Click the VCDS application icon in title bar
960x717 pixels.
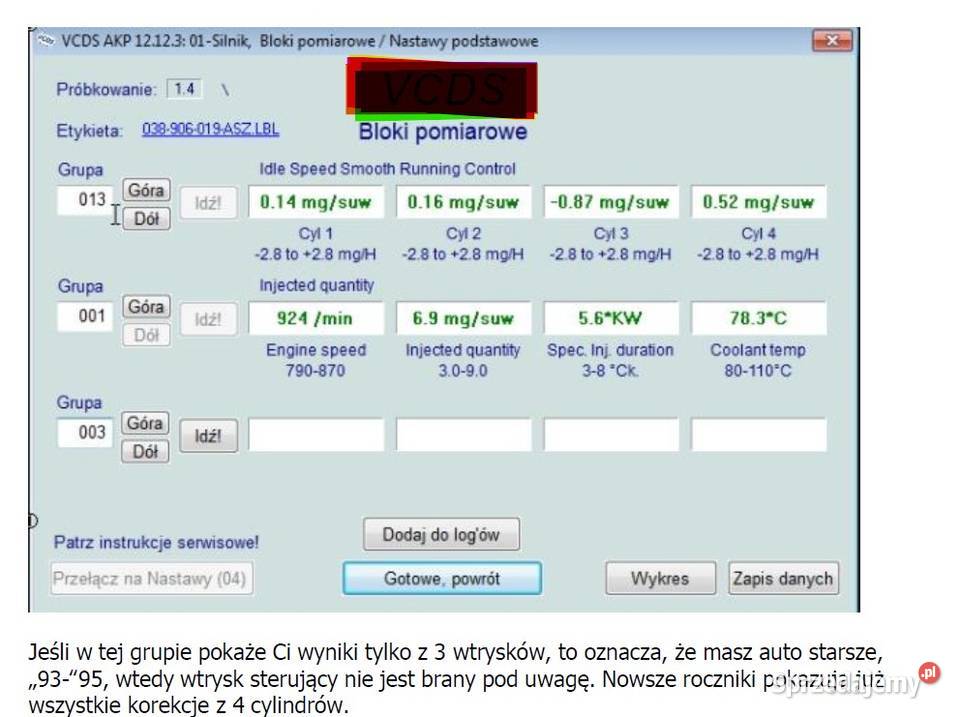point(43,41)
